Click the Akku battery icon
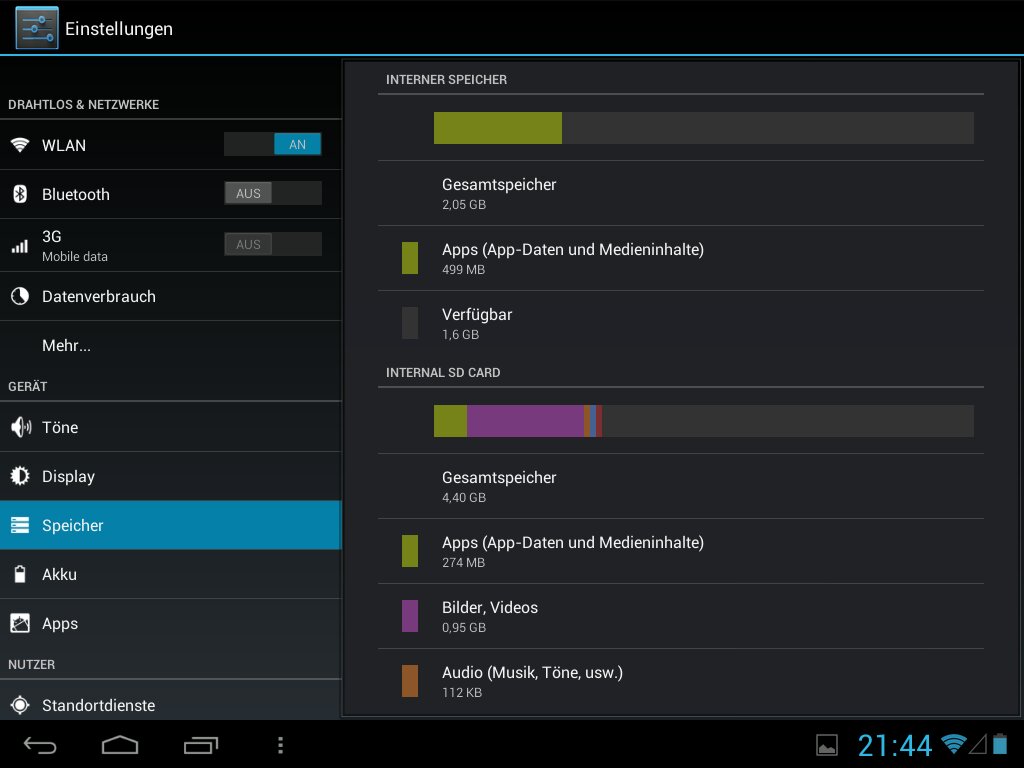The height and width of the screenshot is (768, 1024). pyautogui.click(x=20, y=574)
